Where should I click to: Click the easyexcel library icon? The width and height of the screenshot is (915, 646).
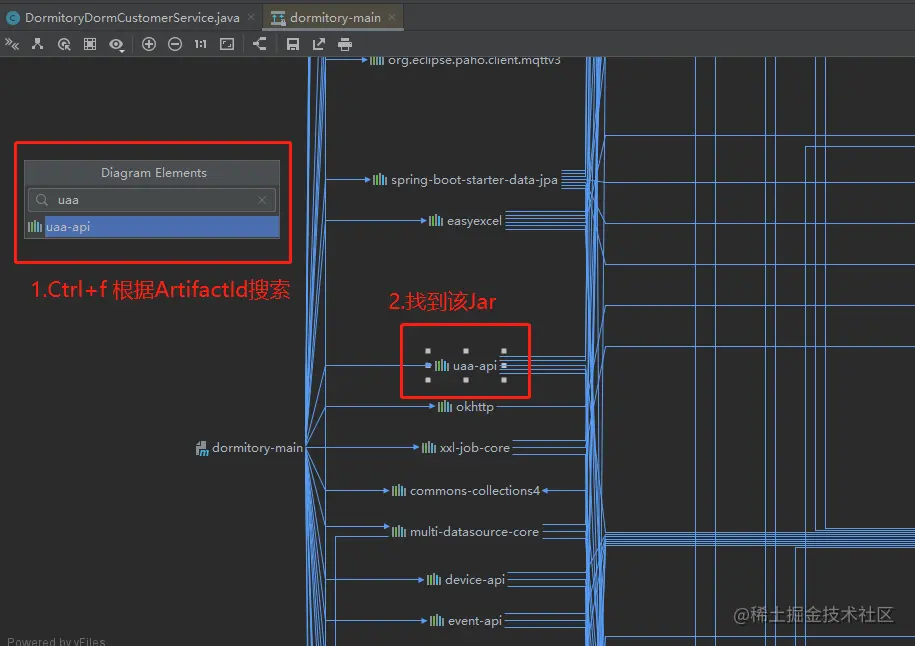pyautogui.click(x=436, y=221)
